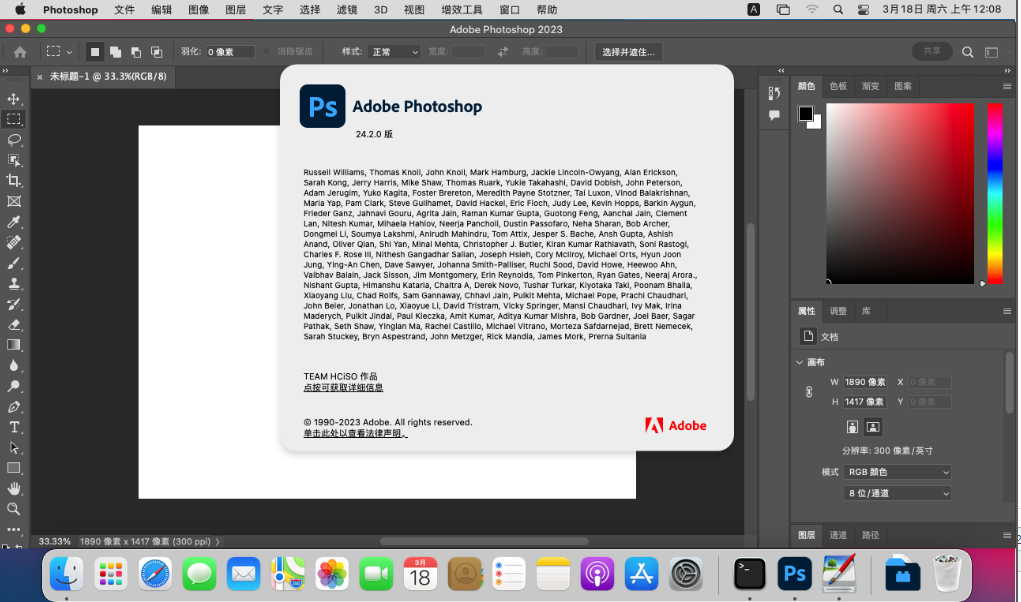
Task: Select the Hand tool
Action: tap(14, 489)
